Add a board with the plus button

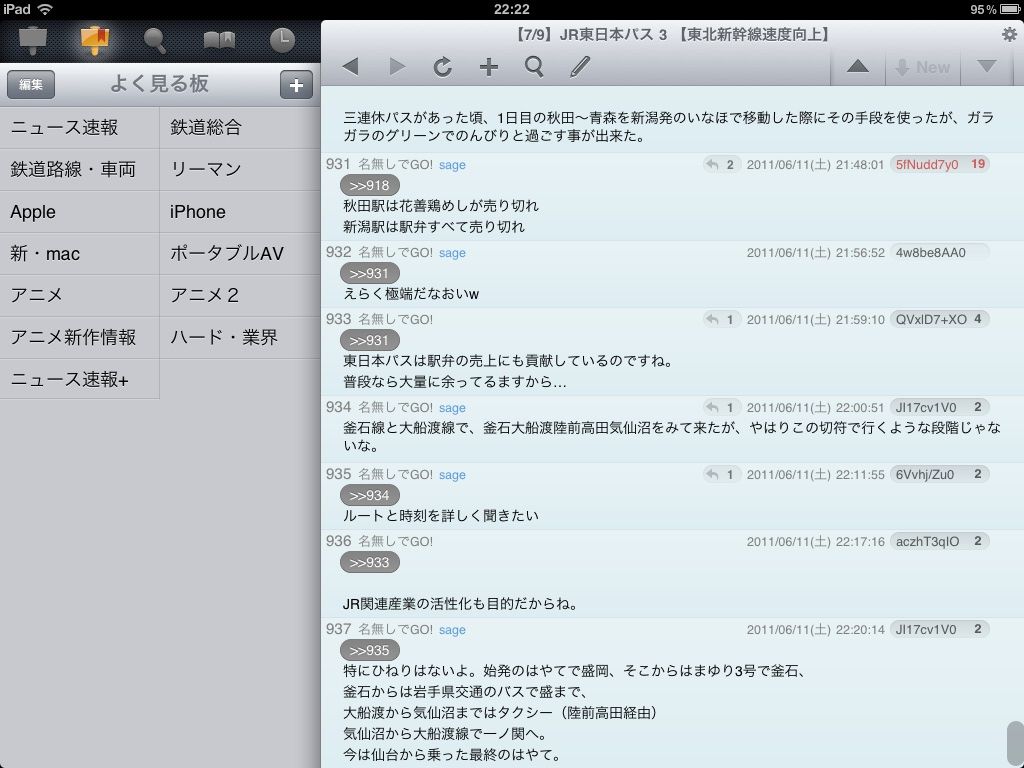296,85
